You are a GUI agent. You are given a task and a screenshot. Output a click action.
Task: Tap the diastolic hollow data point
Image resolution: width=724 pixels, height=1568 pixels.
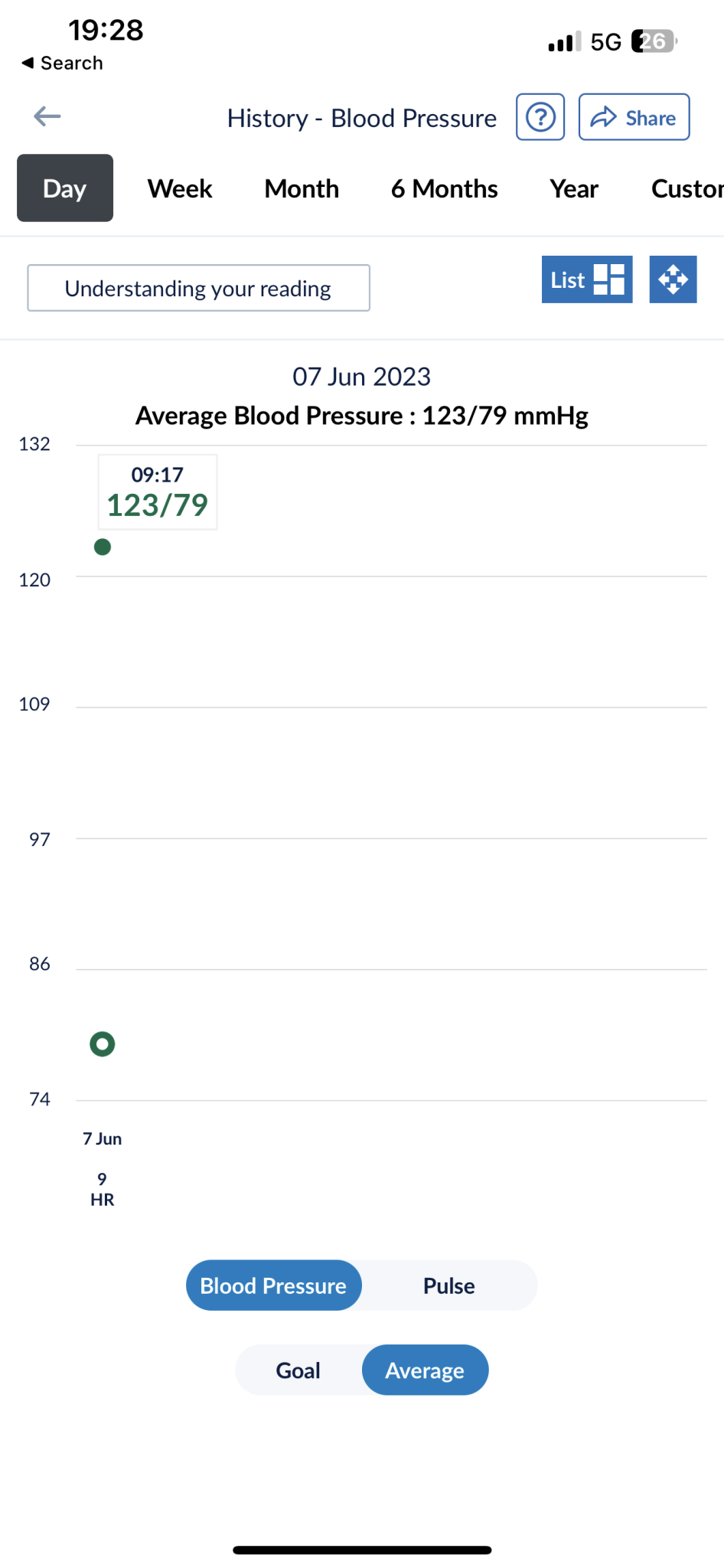[103, 1044]
